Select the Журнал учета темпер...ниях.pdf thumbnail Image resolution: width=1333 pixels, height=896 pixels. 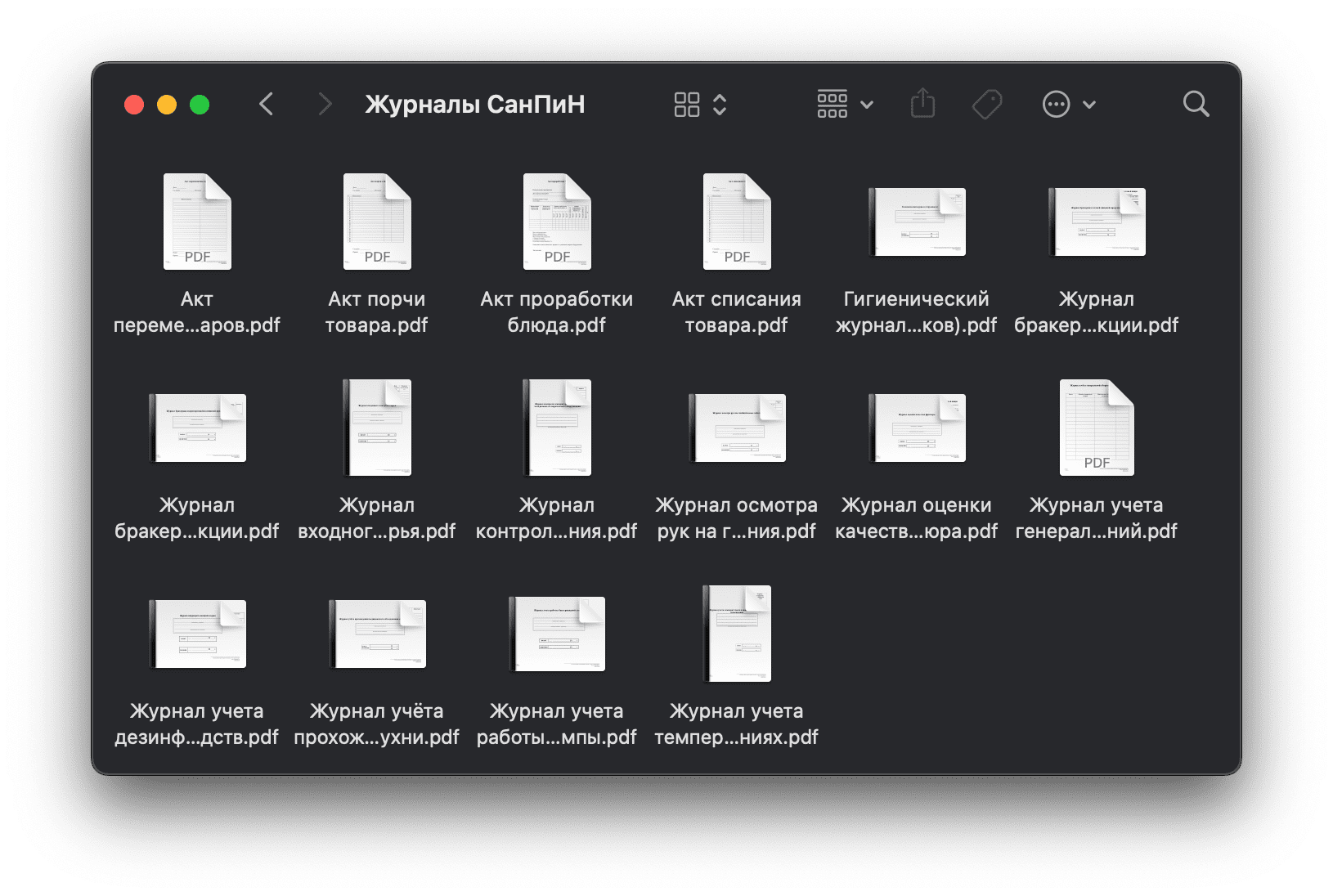click(737, 634)
